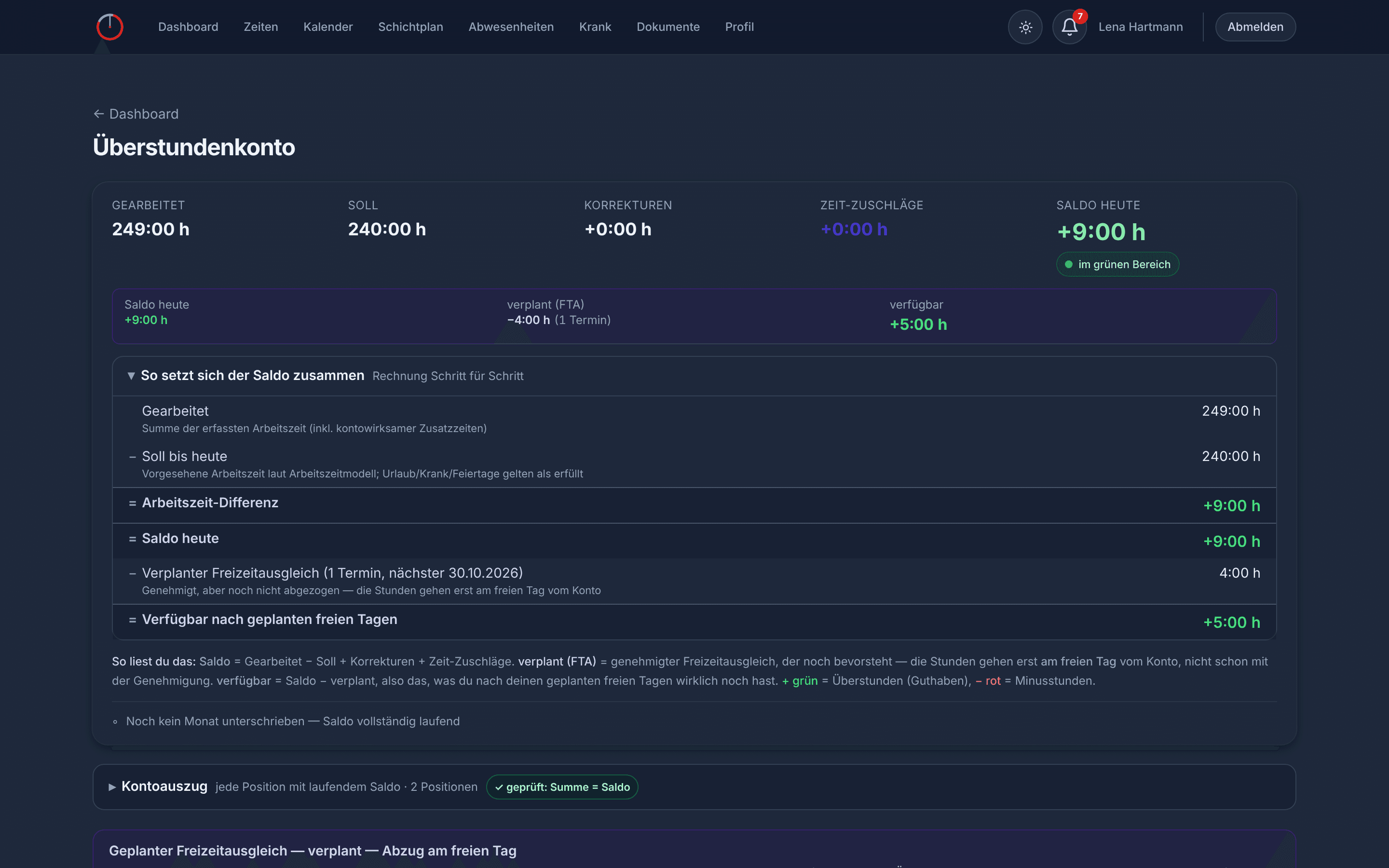Open Abwesenheiten in the nav bar
Image resolution: width=1389 pixels, height=868 pixels.
511,27
